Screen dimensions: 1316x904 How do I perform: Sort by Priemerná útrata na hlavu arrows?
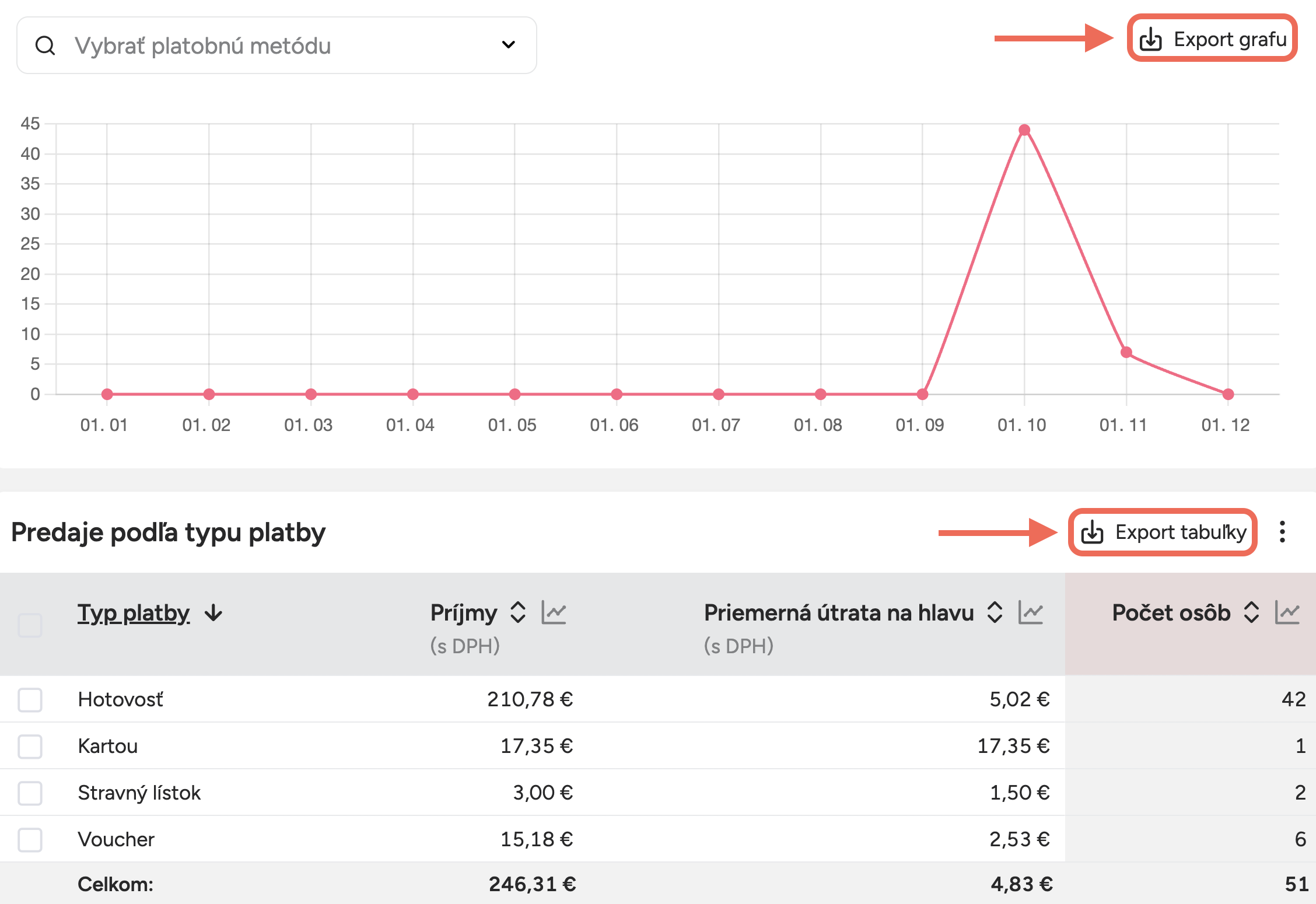[995, 612]
